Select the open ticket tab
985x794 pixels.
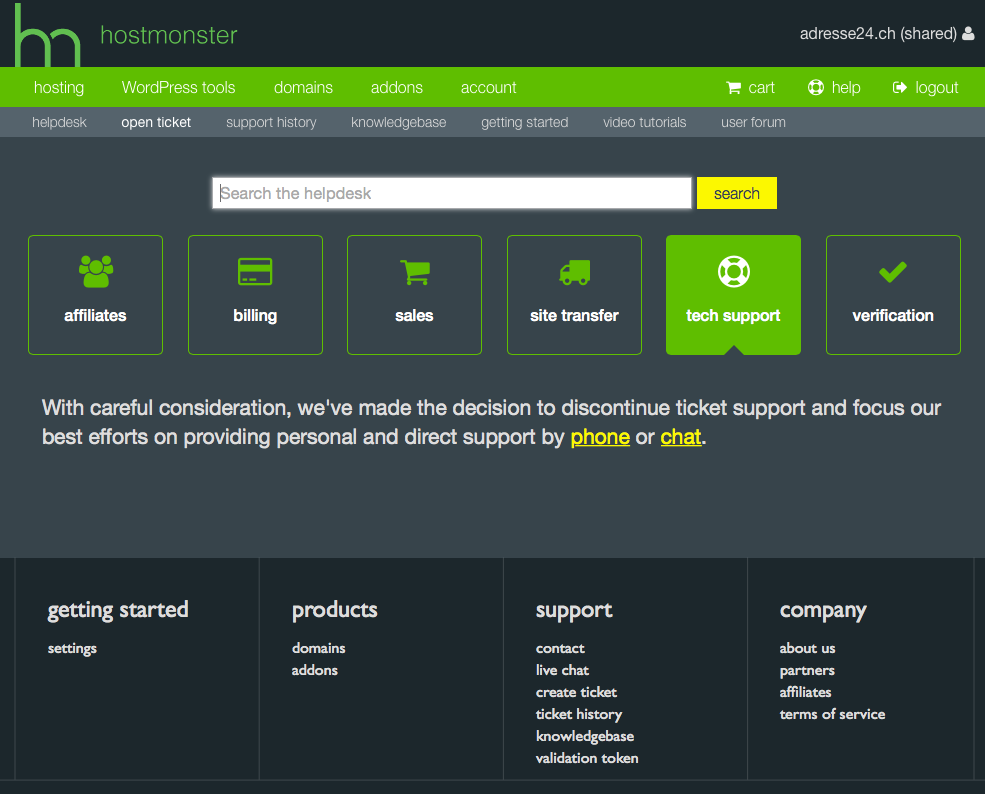[156, 122]
